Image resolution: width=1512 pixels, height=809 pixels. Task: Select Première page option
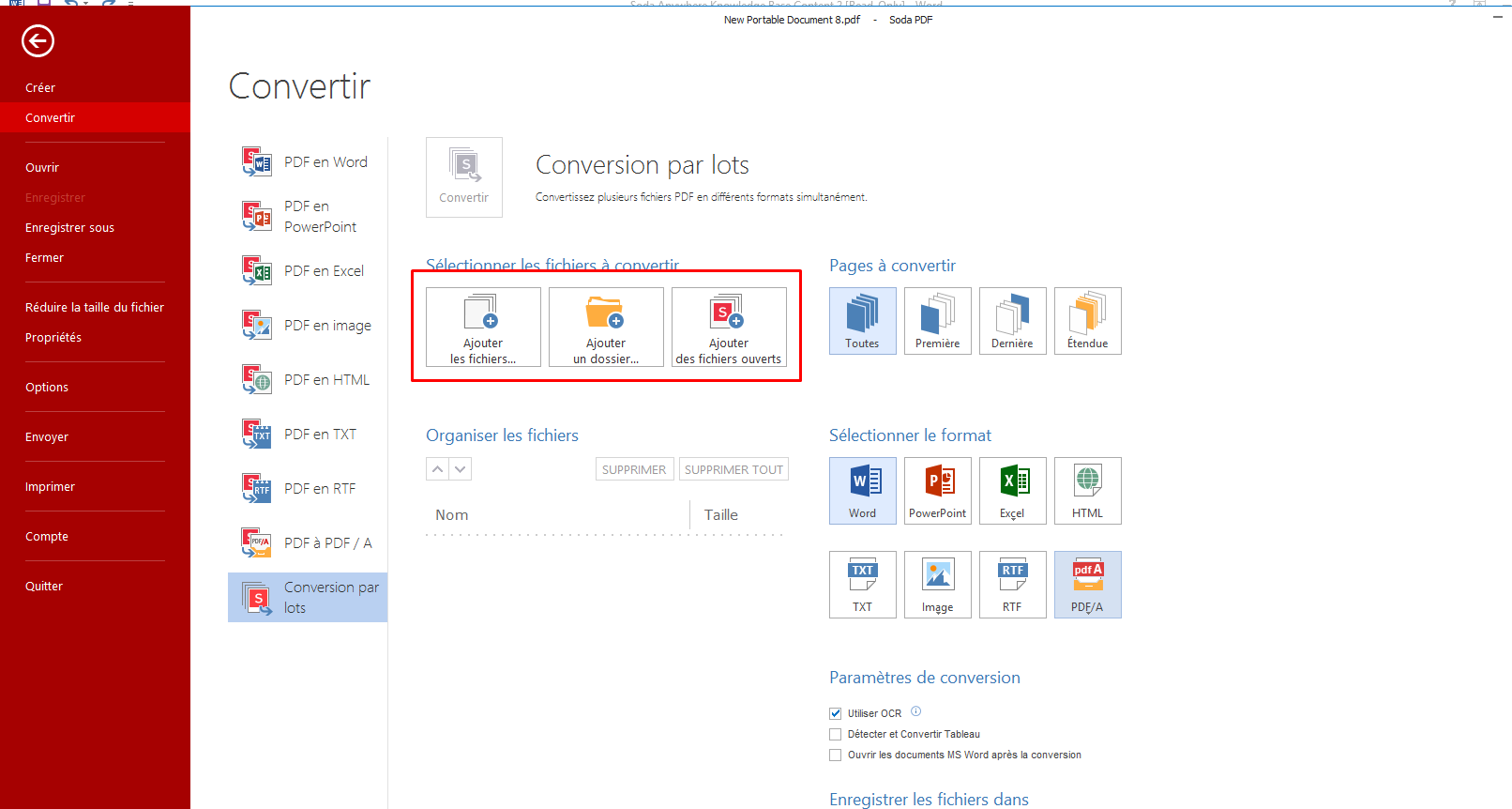tap(937, 320)
